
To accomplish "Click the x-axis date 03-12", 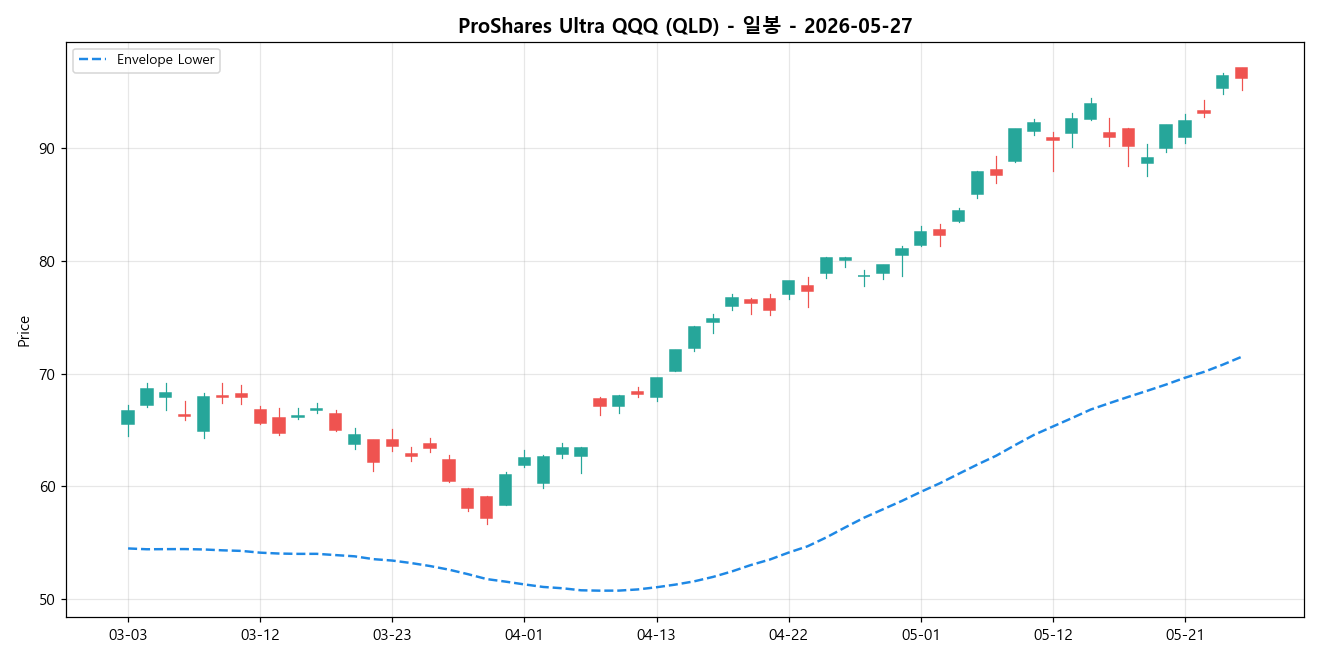I will click(x=260, y=635).
